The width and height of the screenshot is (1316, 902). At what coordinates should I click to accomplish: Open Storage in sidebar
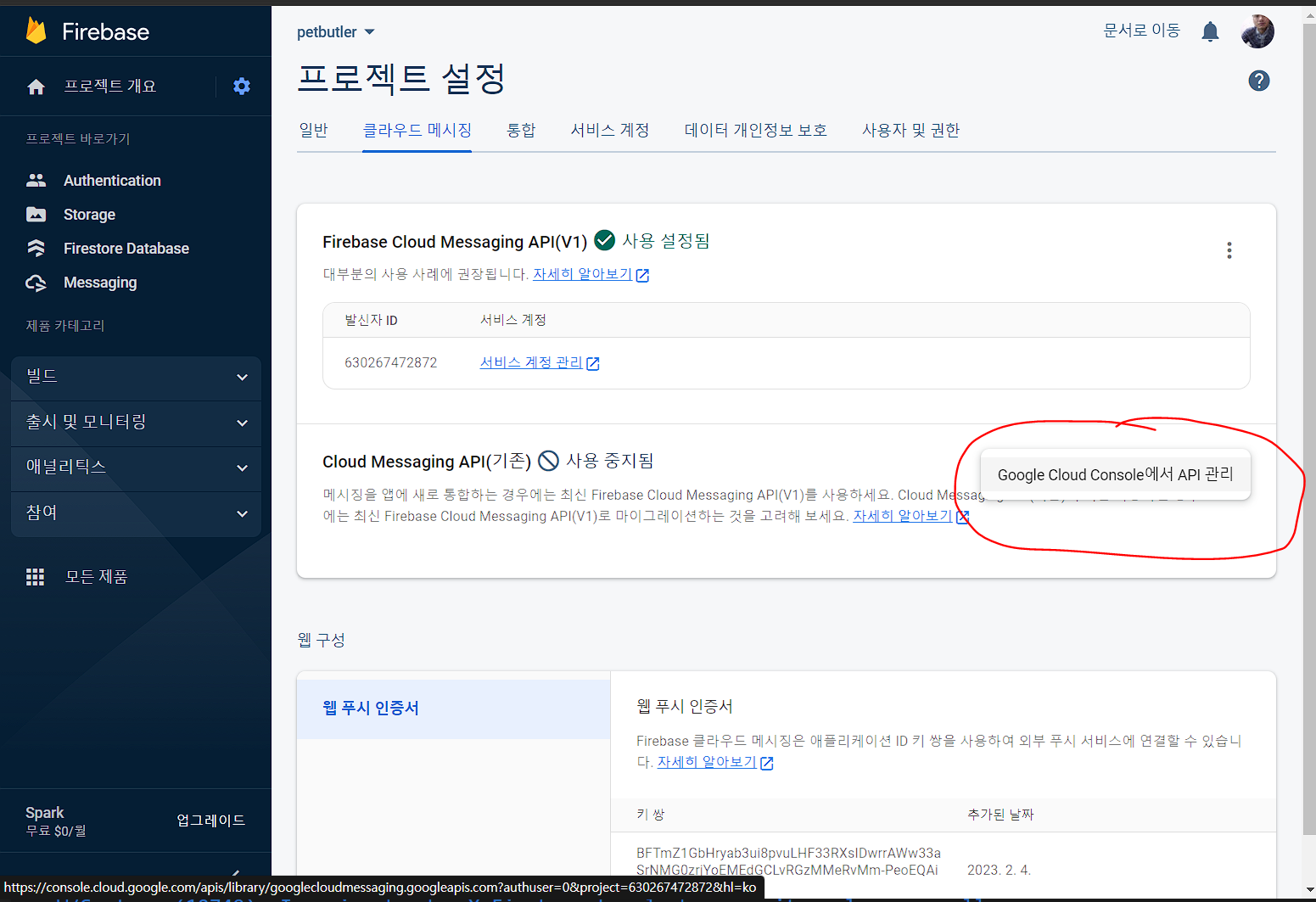pyautogui.click(x=89, y=214)
